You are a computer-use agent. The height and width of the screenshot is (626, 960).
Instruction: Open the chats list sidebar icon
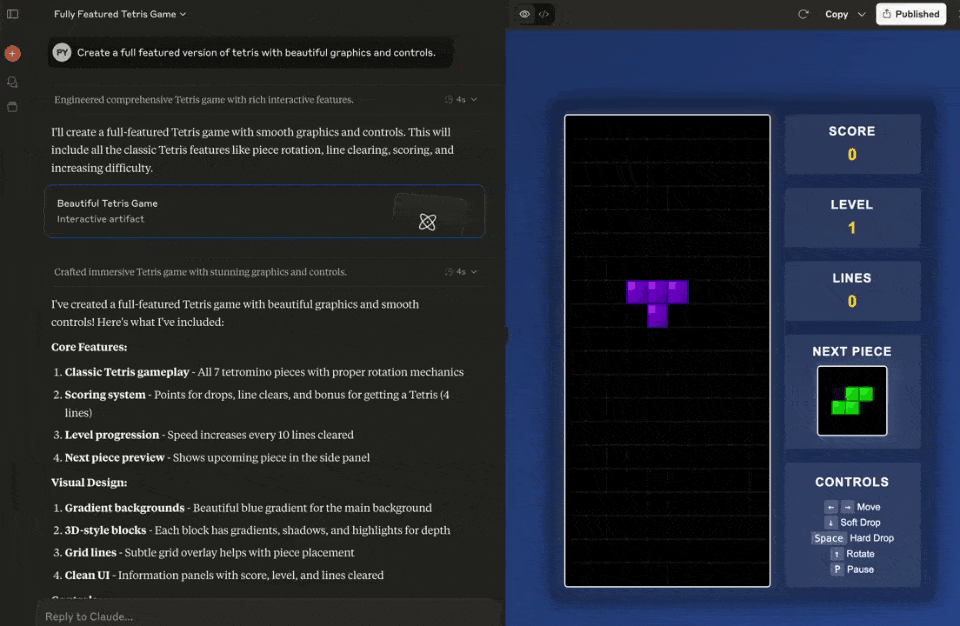pos(12,82)
